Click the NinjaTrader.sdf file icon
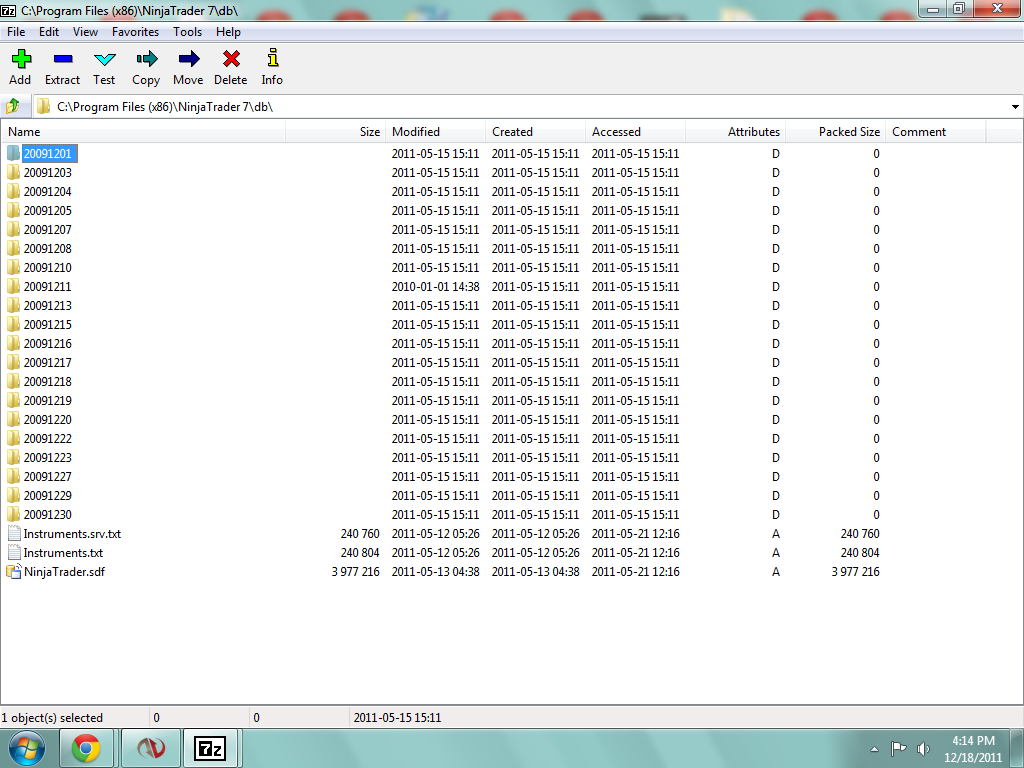1024x768 pixels. (x=14, y=571)
